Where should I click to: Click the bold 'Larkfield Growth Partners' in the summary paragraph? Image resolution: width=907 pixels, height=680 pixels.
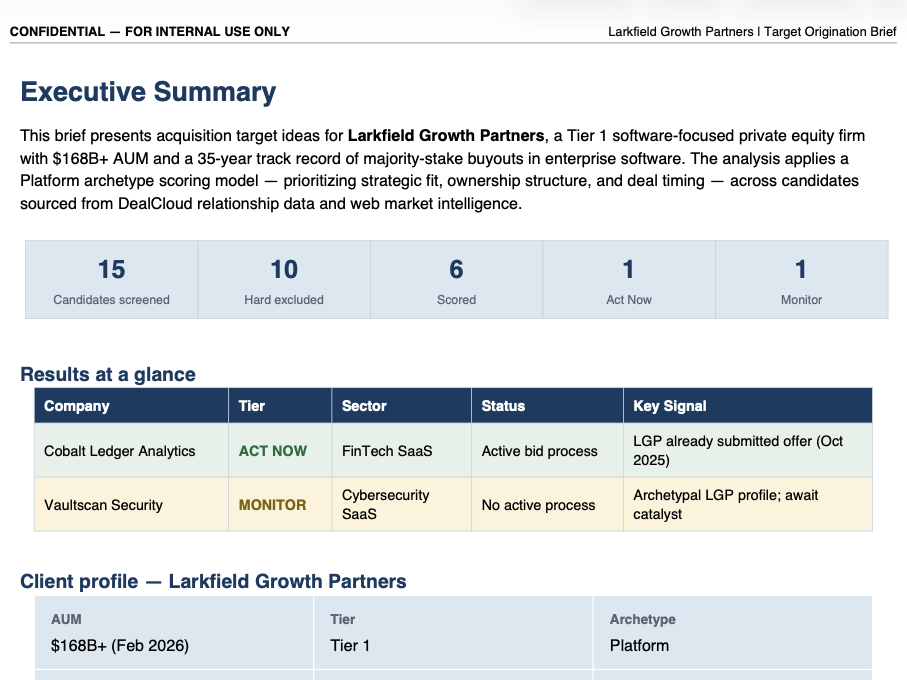[446, 136]
